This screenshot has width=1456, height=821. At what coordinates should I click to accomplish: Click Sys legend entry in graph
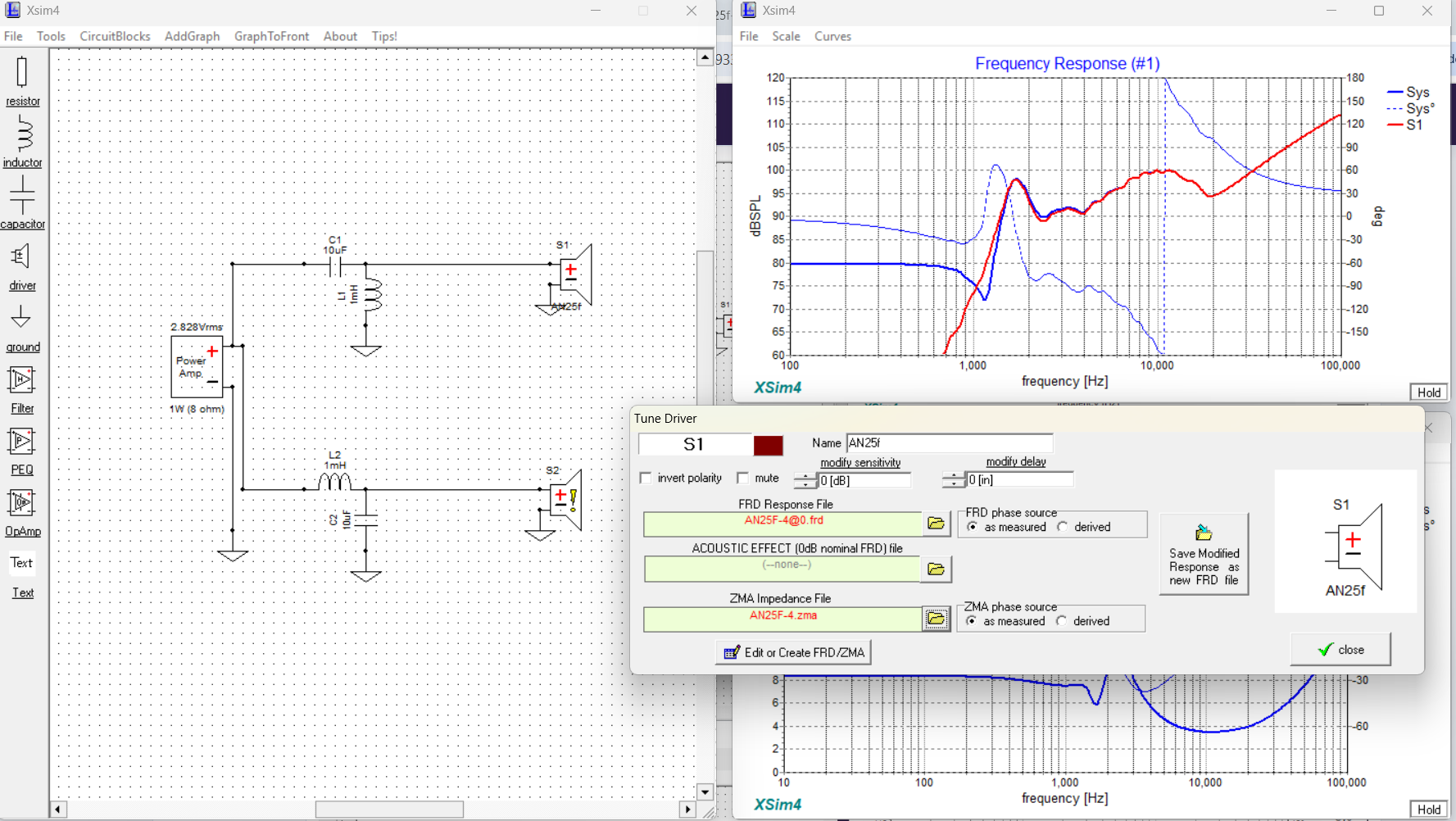(1408, 93)
